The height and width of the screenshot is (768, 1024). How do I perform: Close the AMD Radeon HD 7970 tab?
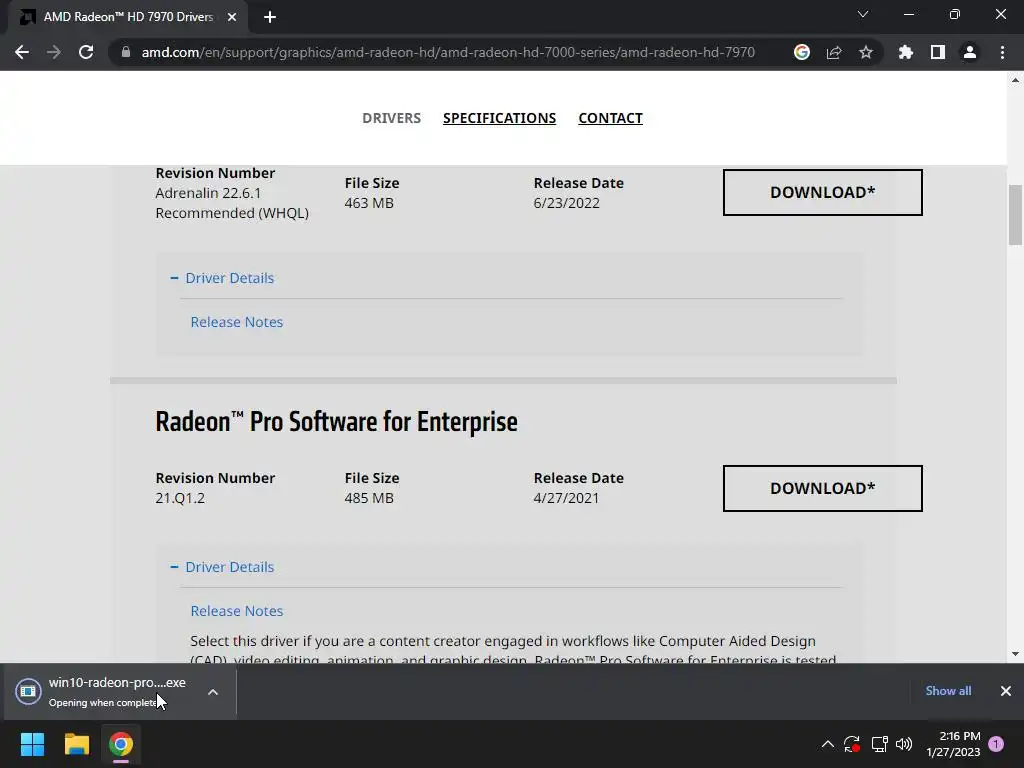tap(232, 17)
